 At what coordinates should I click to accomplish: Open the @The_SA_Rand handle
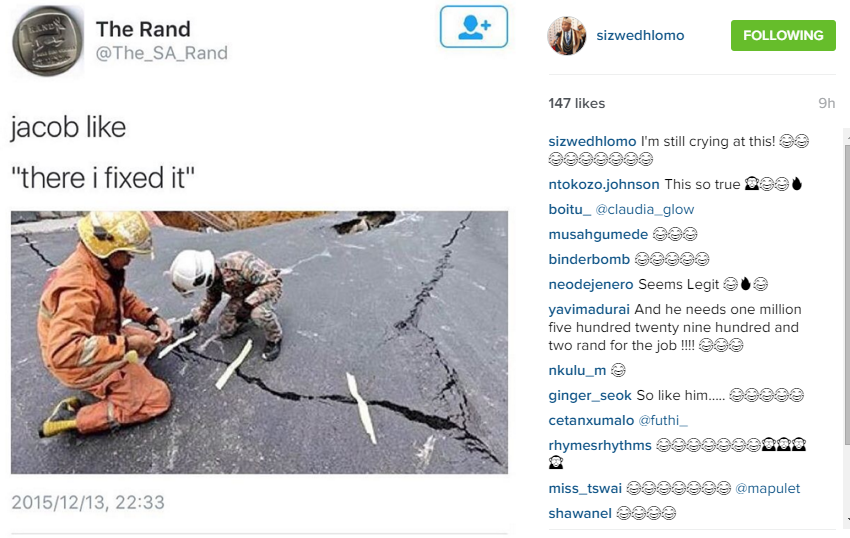point(162,53)
